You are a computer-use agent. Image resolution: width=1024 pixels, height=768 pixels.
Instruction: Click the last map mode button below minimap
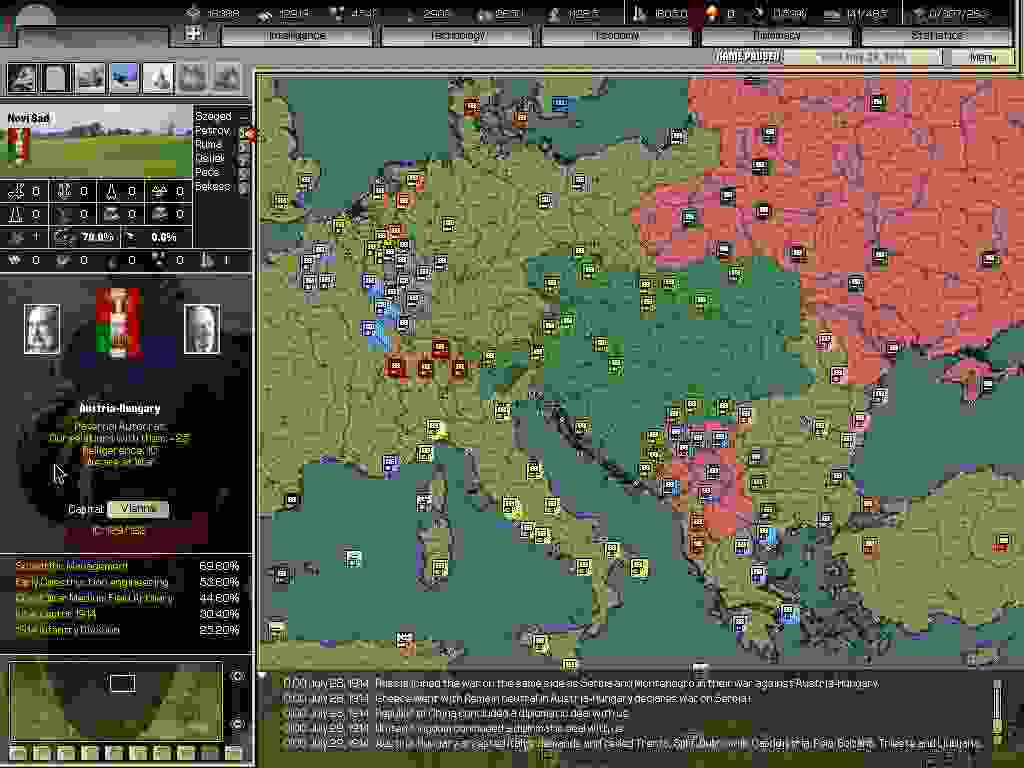tap(233, 753)
